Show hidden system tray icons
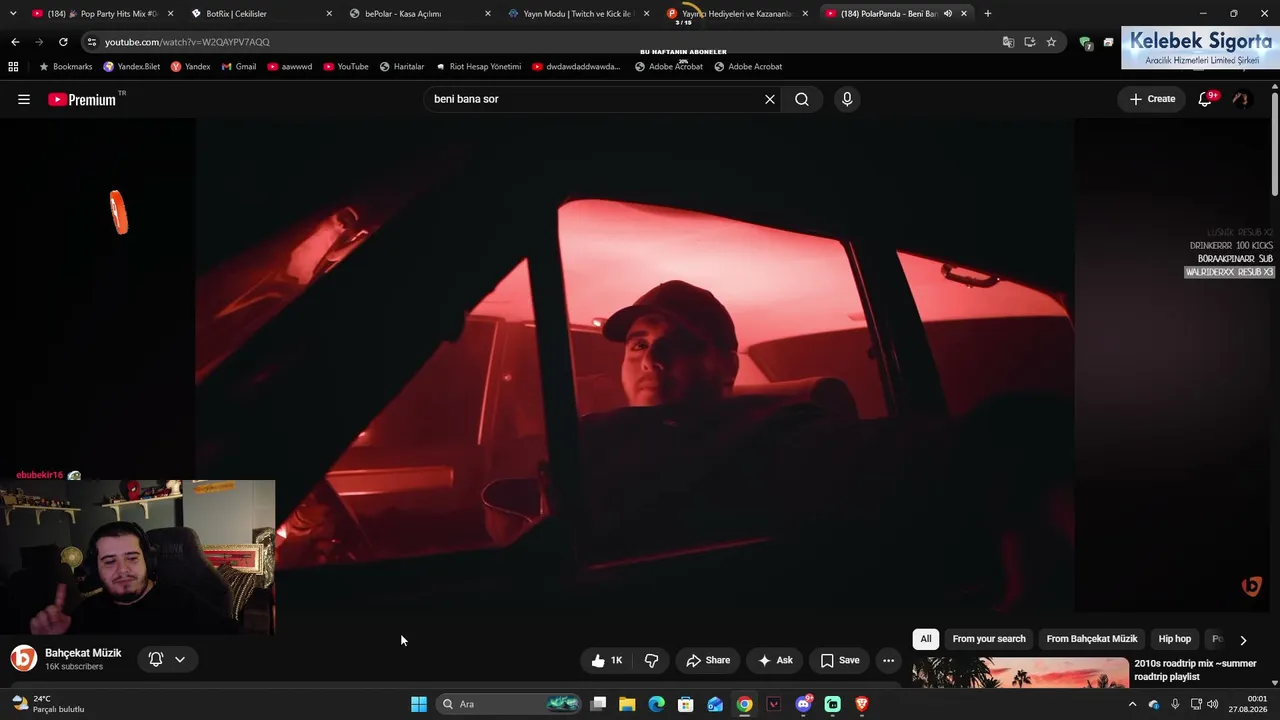Image resolution: width=1280 pixels, height=720 pixels. point(1132,704)
